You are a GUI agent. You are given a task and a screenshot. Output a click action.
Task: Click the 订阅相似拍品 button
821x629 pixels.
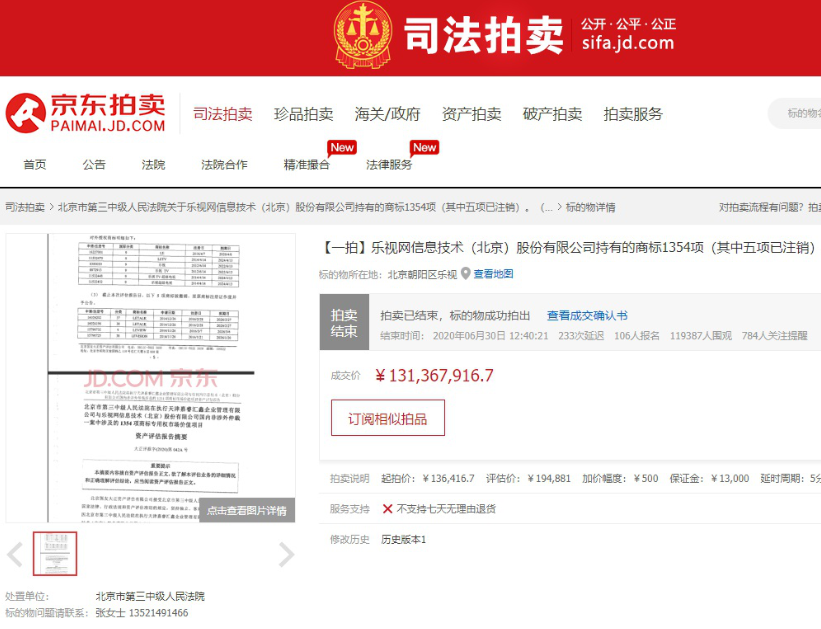390,418
